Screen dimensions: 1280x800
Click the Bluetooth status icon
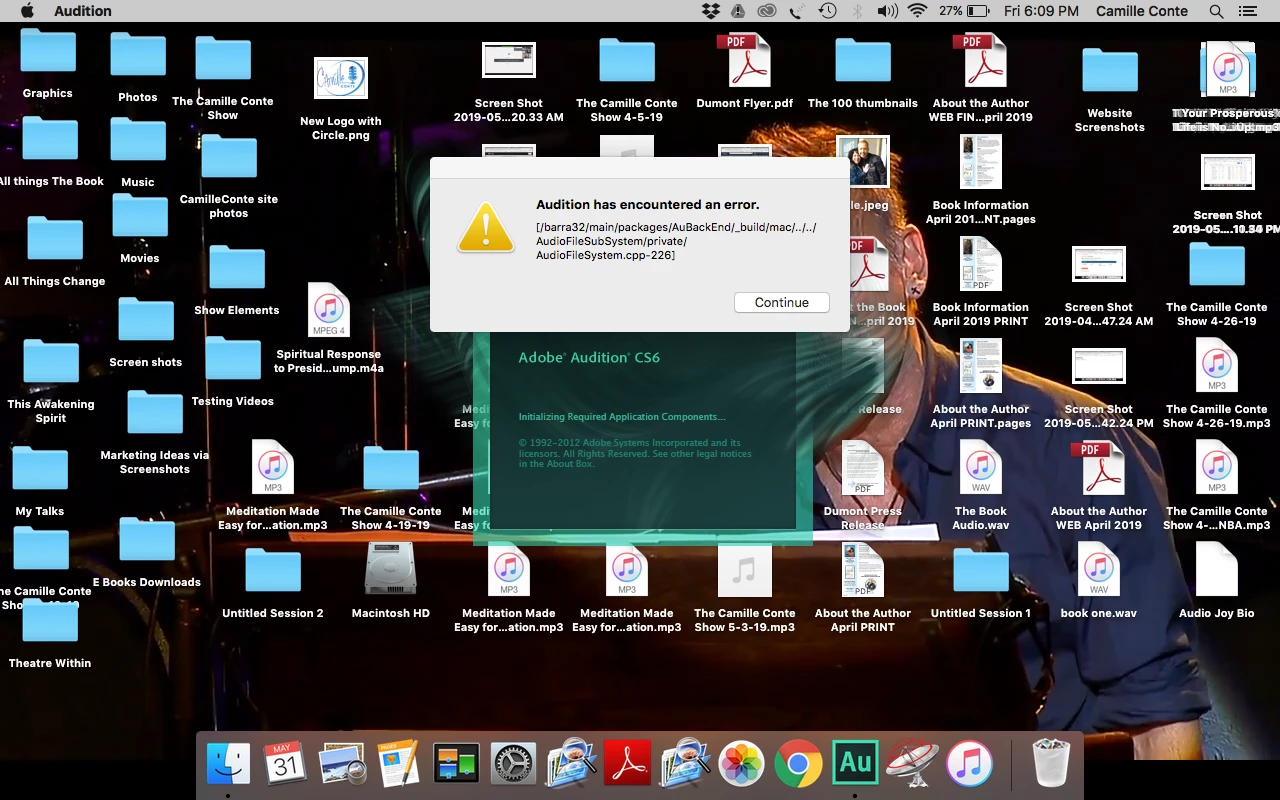pyautogui.click(x=857, y=11)
